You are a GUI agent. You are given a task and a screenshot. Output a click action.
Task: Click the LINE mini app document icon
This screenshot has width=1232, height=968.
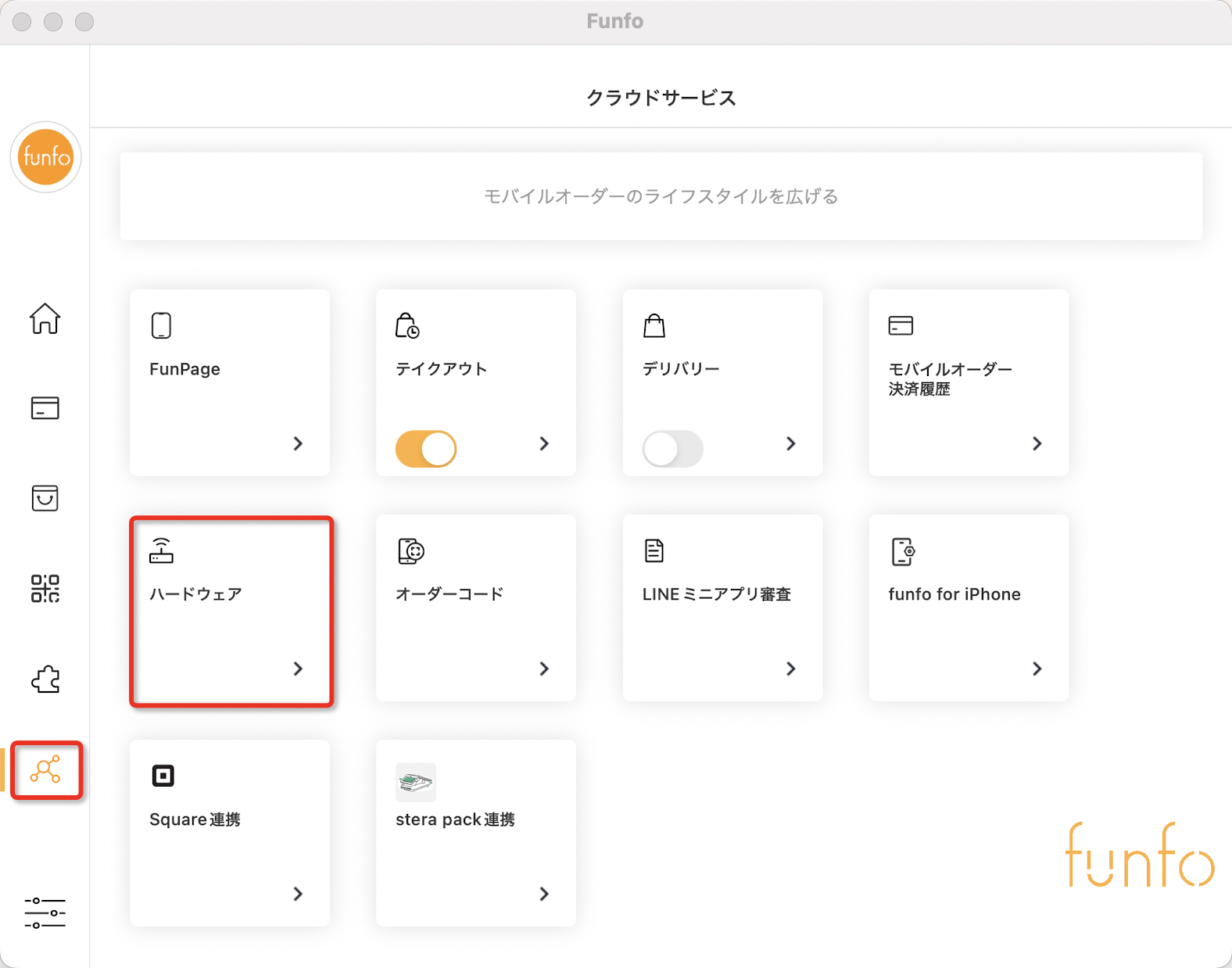[654, 550]
